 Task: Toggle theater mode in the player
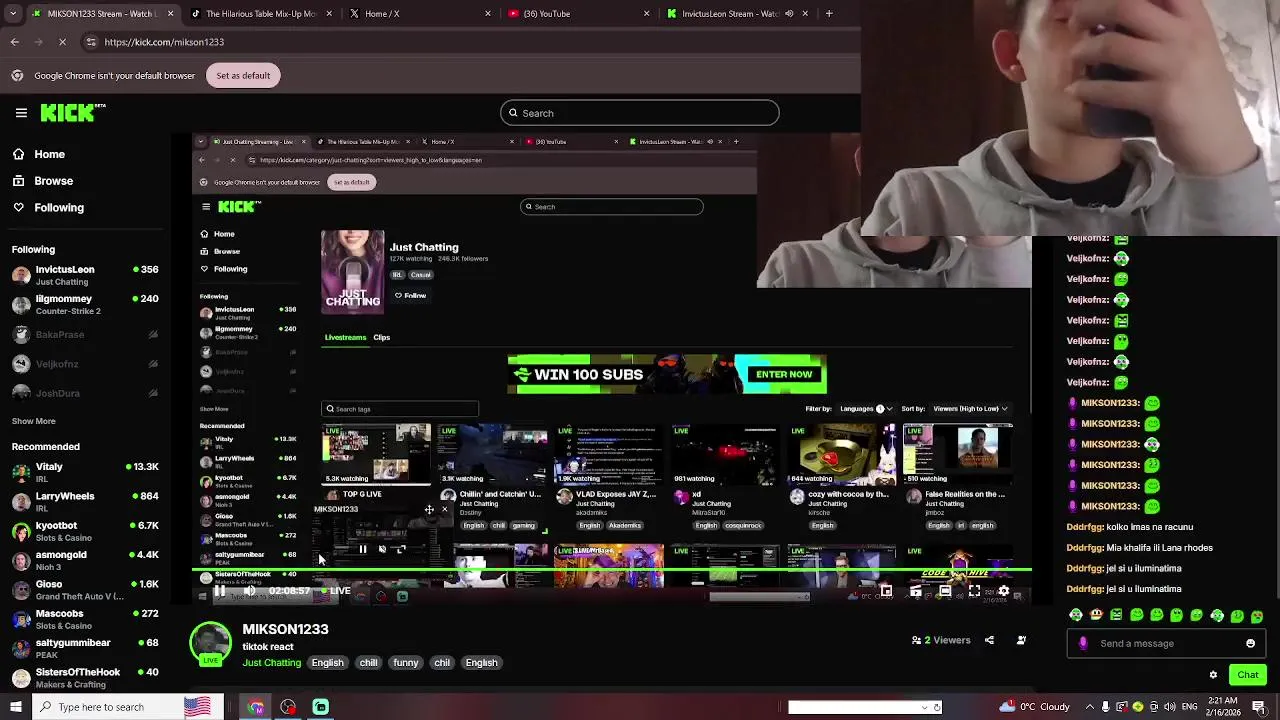945,591
